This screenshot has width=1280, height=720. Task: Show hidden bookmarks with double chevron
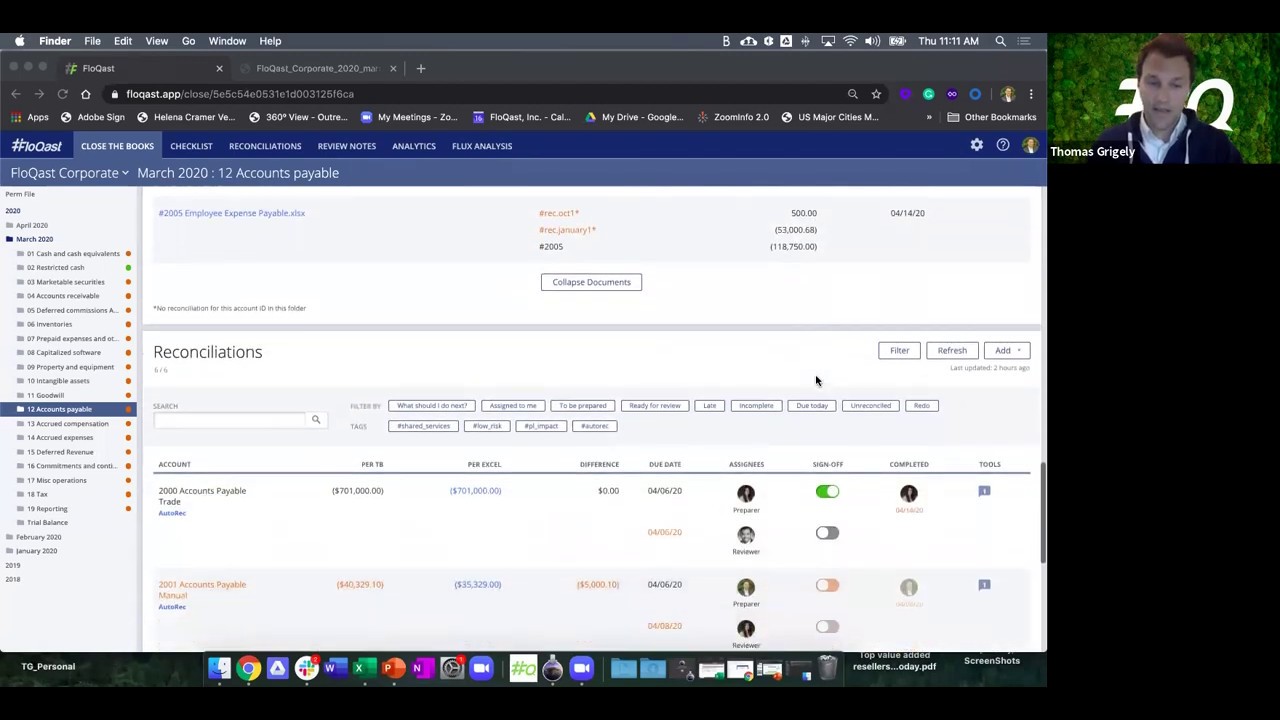(929, 117)
